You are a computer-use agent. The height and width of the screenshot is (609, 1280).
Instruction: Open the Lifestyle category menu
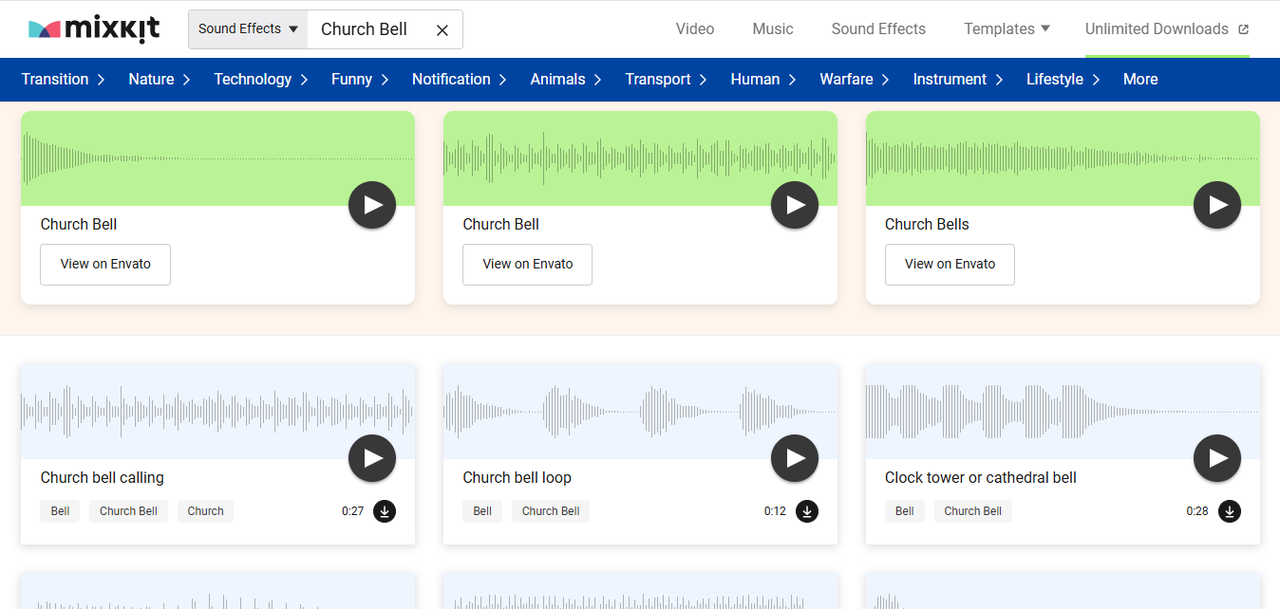coord(1064,79)
